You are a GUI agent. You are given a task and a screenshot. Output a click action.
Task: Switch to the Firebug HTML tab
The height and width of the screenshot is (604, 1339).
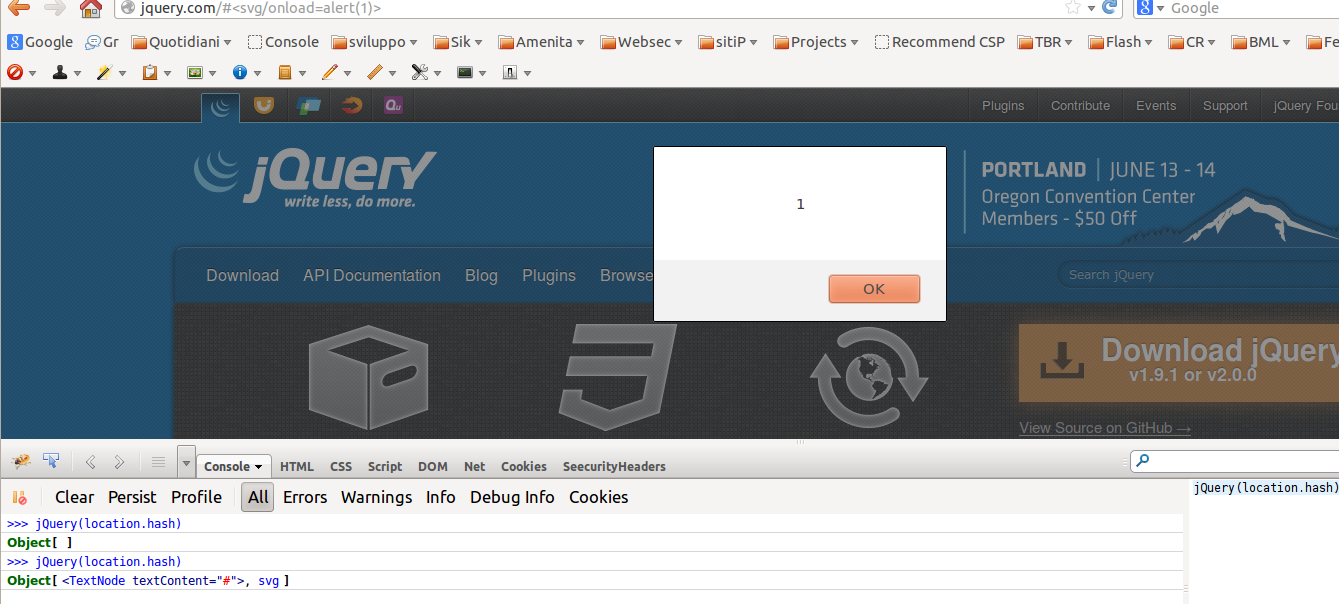pos(297,466)
